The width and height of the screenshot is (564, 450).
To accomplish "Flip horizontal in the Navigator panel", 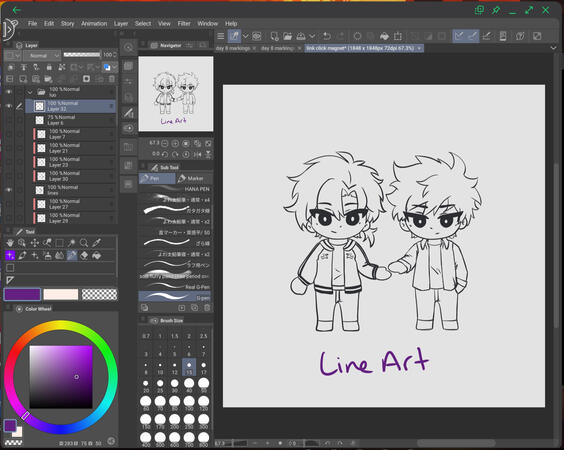I will tap(197, 154).
